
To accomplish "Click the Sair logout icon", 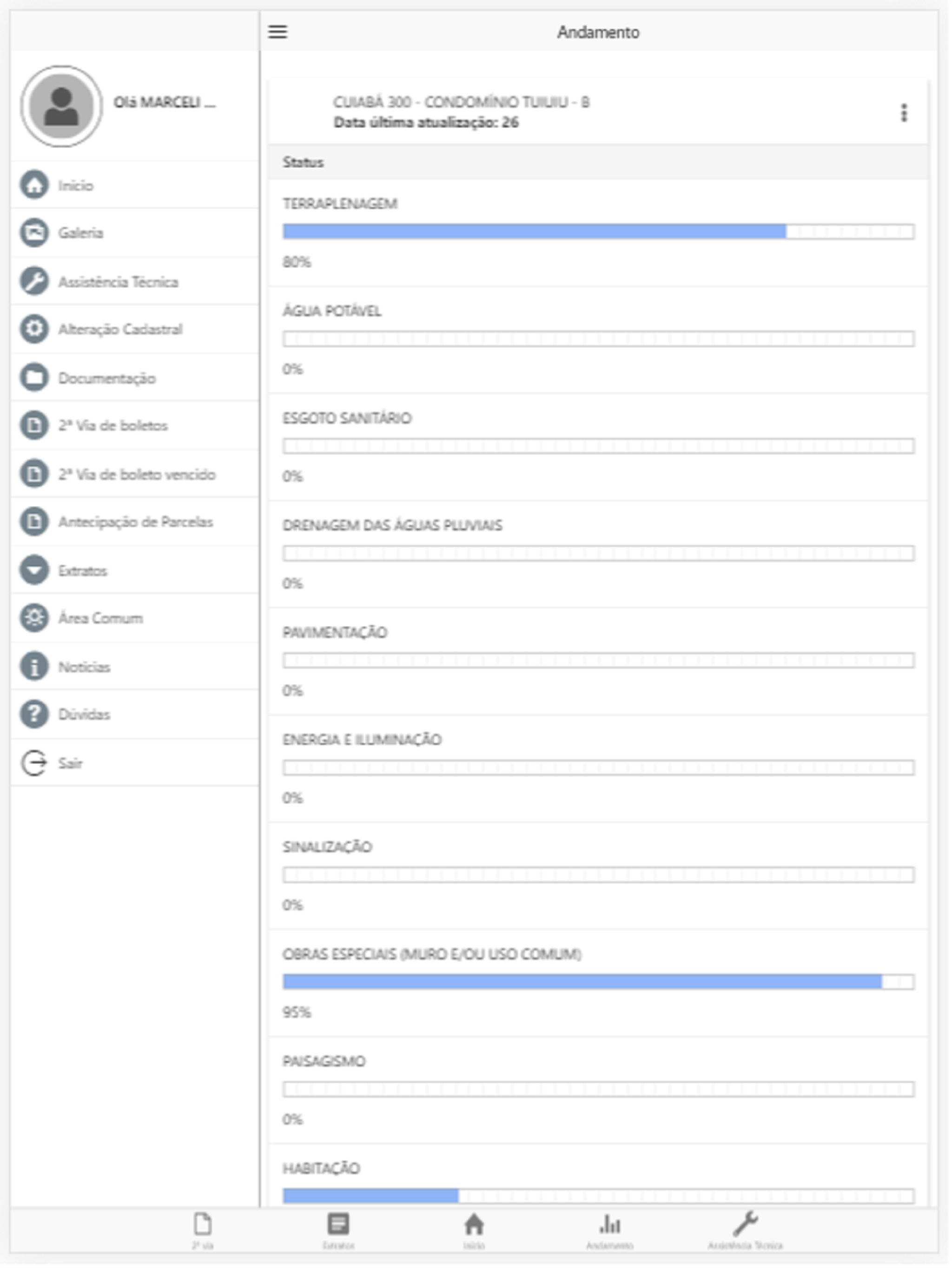I will pos(34,763).
